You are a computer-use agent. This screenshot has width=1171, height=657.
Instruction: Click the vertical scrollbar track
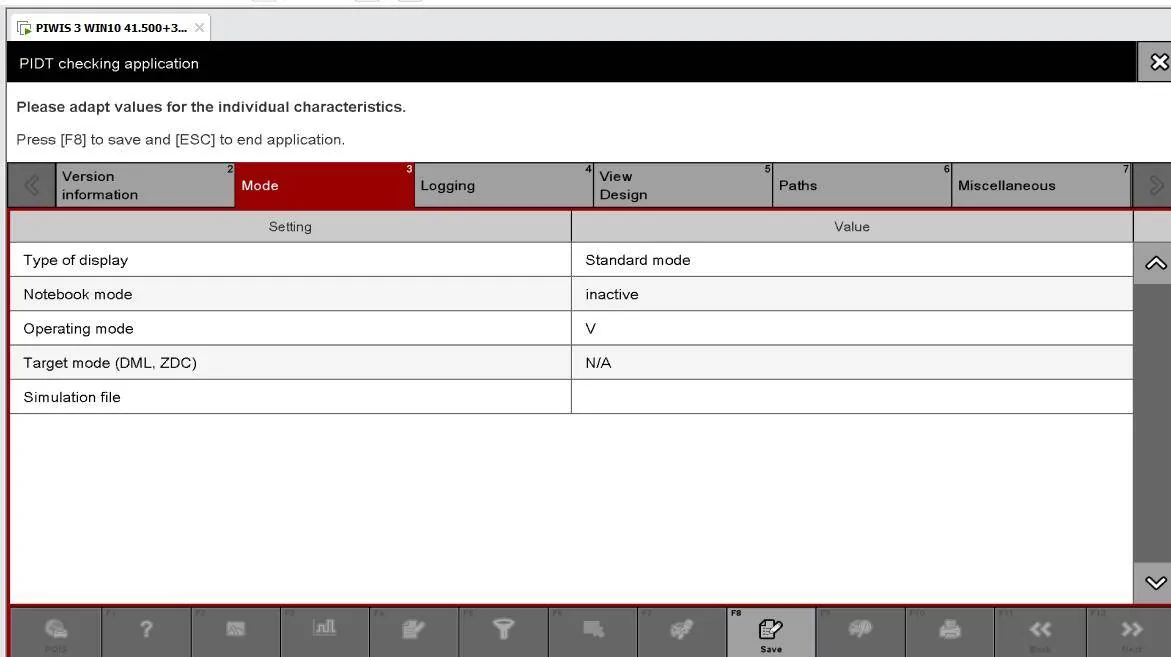click(x=1155, y=423)
